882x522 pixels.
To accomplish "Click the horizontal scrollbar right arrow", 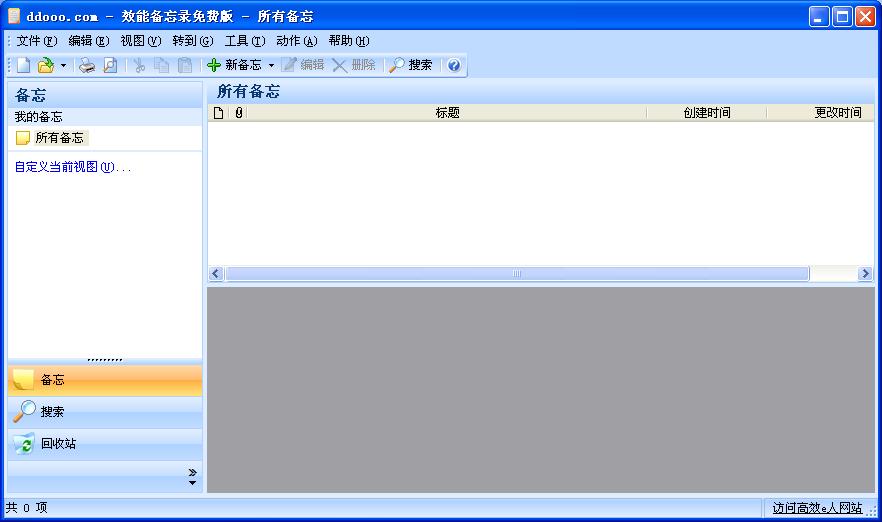I will (865, 274).
